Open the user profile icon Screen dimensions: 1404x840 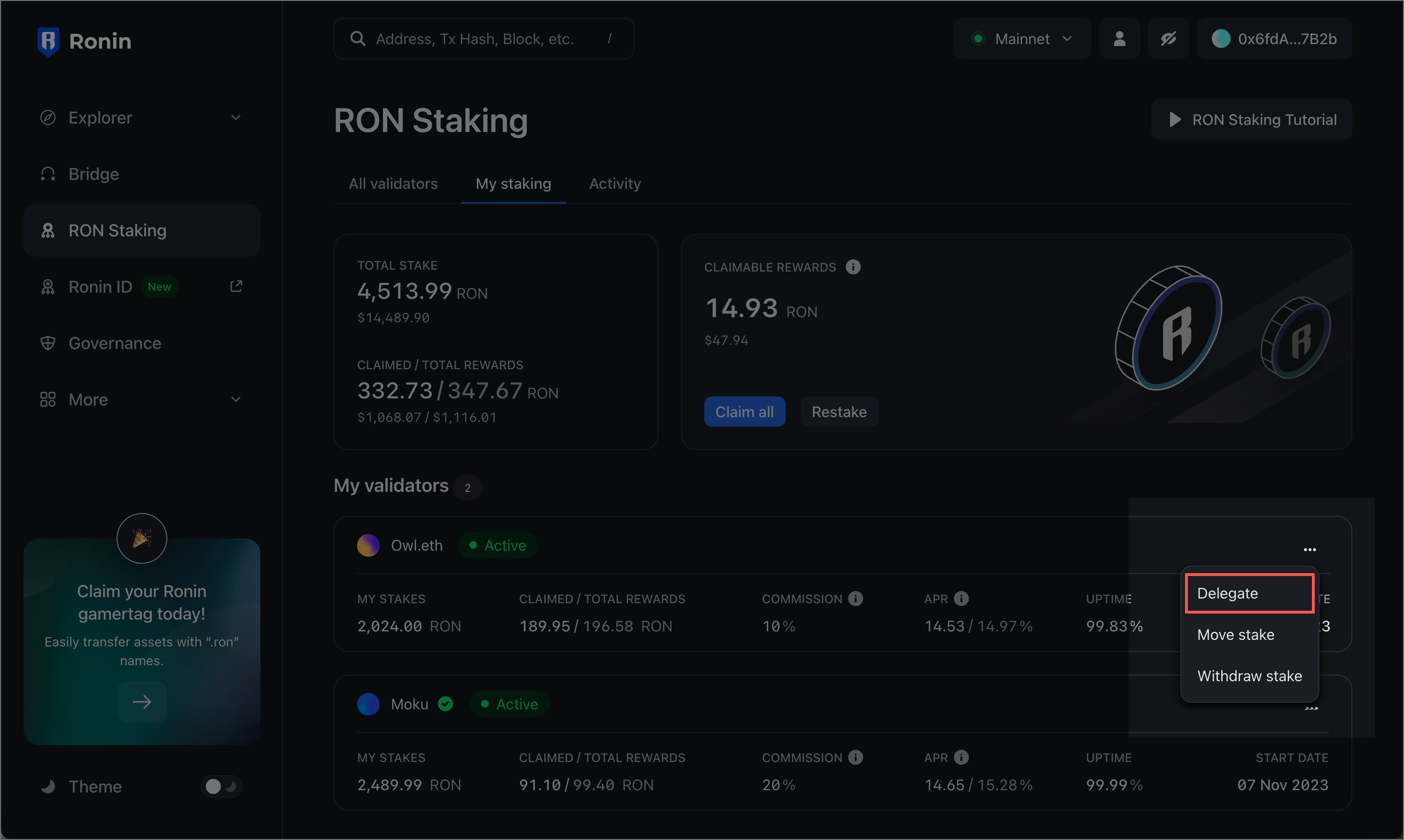[1119, 39]
